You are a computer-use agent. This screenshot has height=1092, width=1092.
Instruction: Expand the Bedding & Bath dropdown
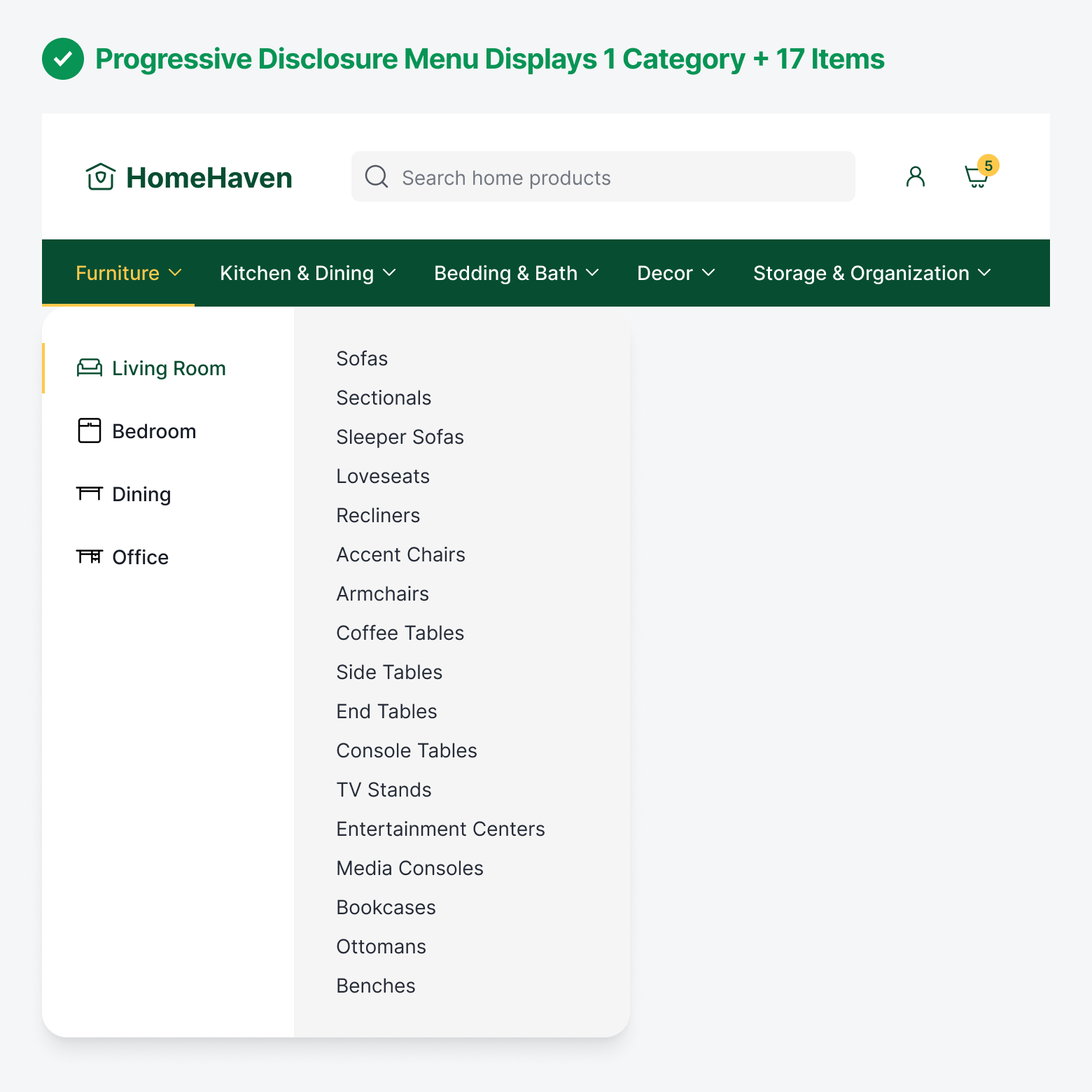pos(517,273)
